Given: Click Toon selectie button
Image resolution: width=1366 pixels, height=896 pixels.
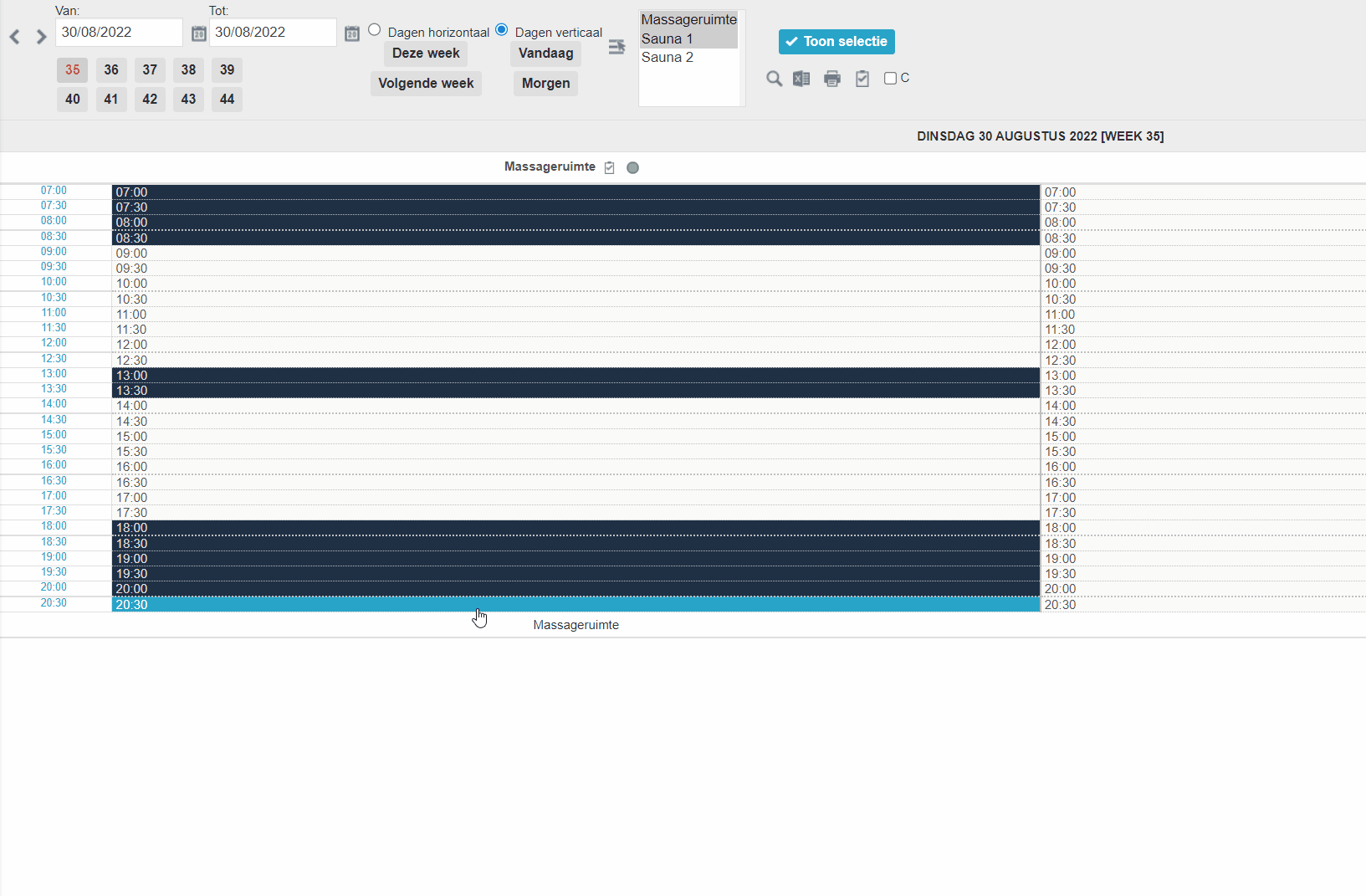Looking at the screenshot, I should [x=836, y=41].
